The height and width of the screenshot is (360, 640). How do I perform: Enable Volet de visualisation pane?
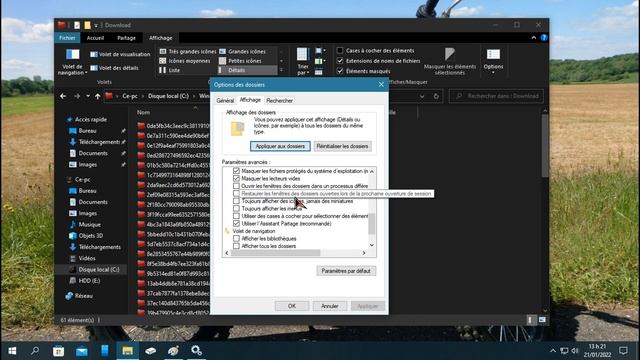point(120,54)
